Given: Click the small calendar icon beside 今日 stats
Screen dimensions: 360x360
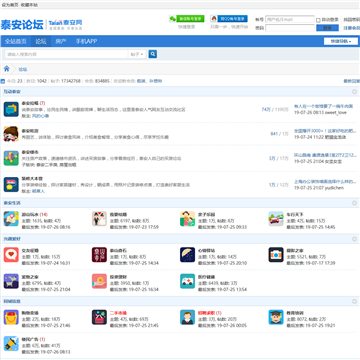Looking at the screenshot, I should click(x=3, y=81).
